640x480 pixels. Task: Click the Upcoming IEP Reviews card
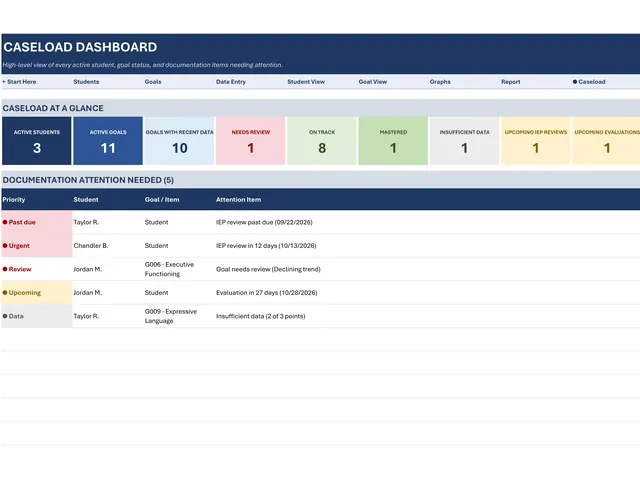click(536, 141)
